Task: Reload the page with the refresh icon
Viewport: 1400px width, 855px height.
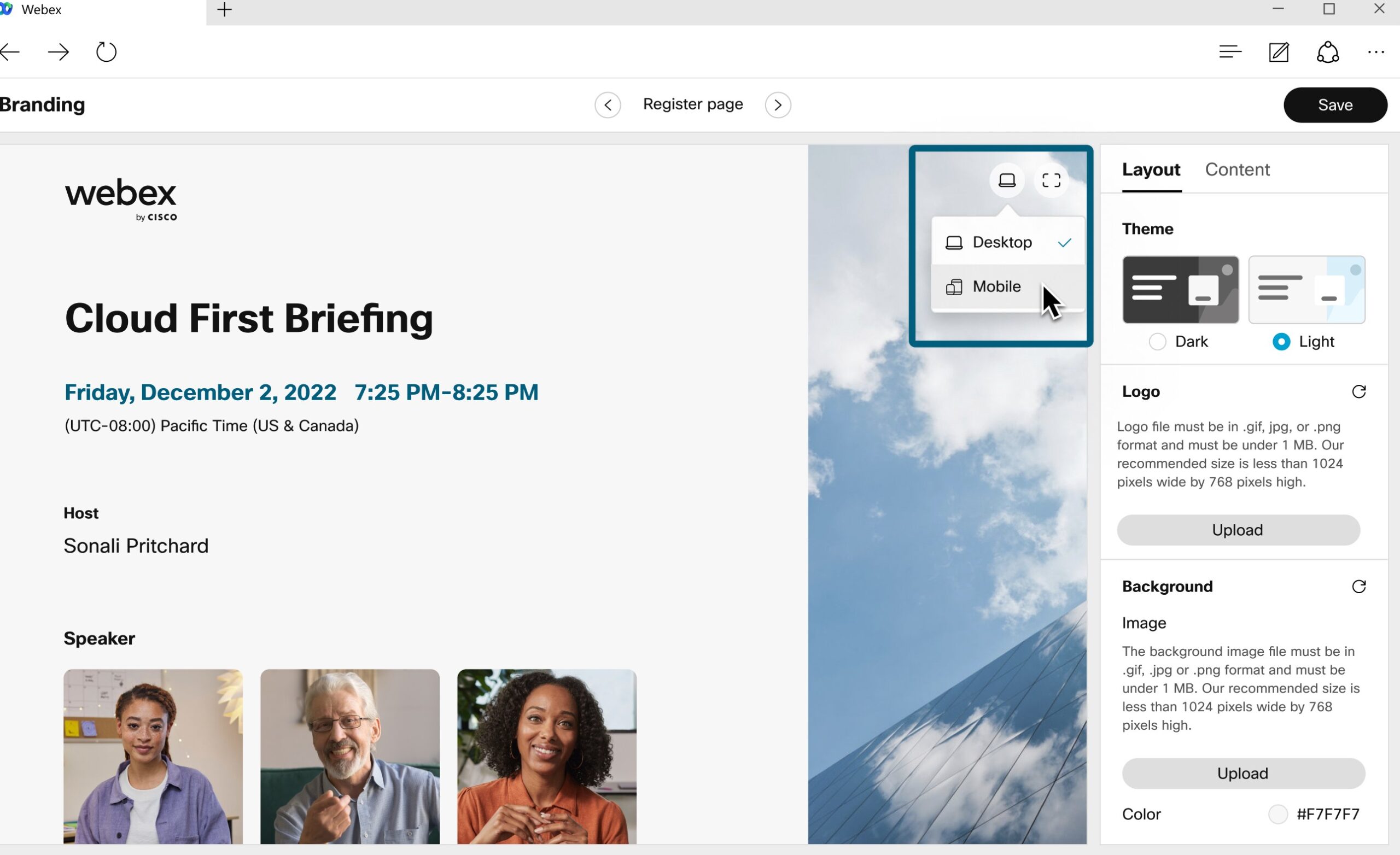Action: point(106,52)
